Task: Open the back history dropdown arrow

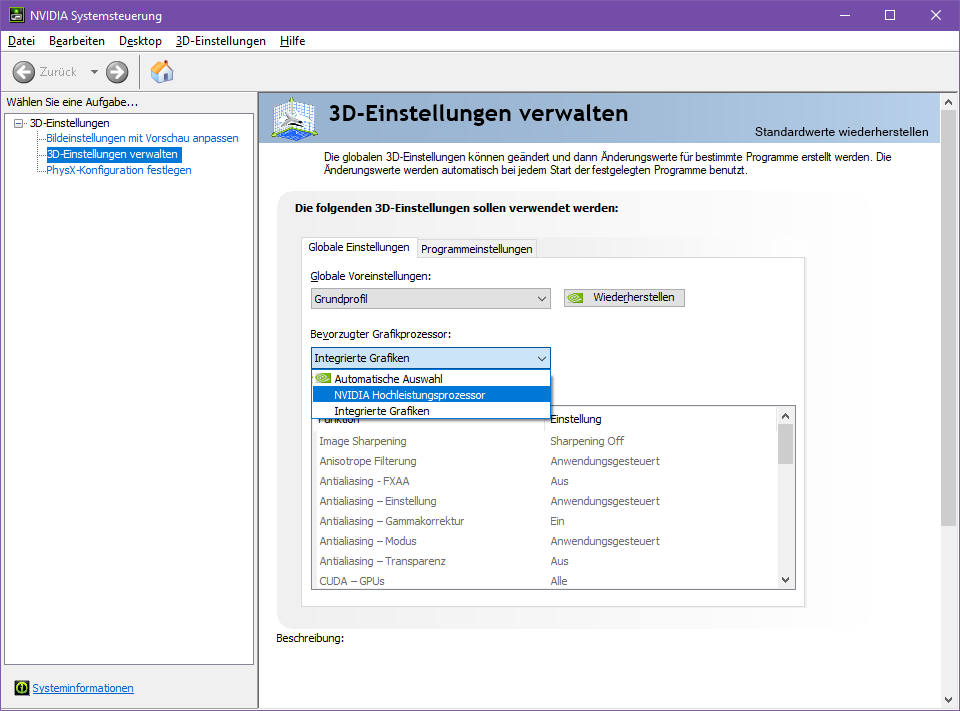Action: [94, 72]
